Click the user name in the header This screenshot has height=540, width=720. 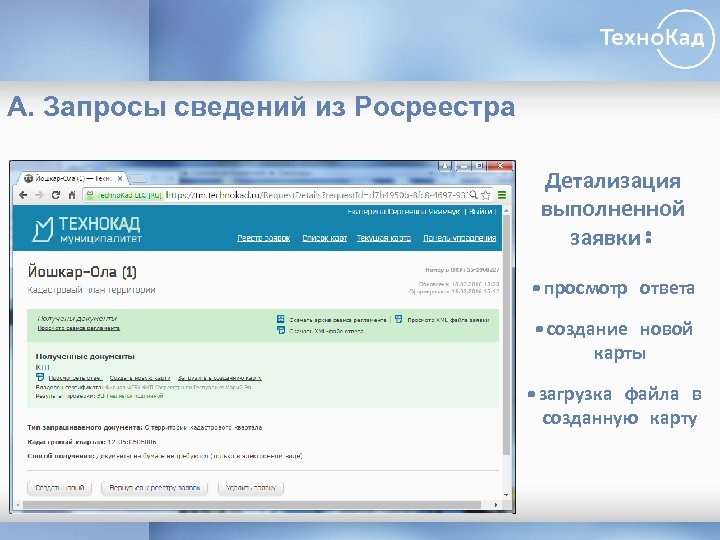403,212
